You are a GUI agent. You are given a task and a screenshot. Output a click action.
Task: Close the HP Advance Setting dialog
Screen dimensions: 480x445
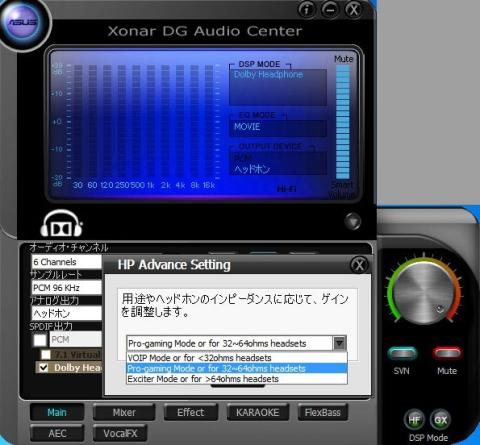[359, 265]
